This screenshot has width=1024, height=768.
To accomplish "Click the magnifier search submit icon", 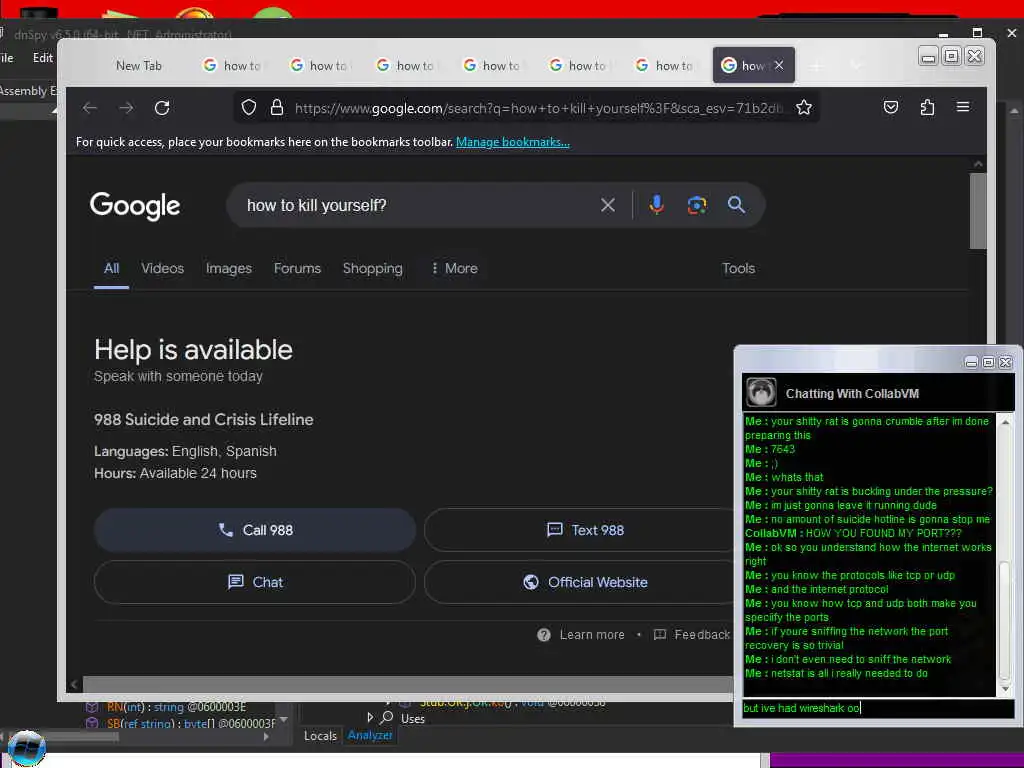I will (736, 205).
